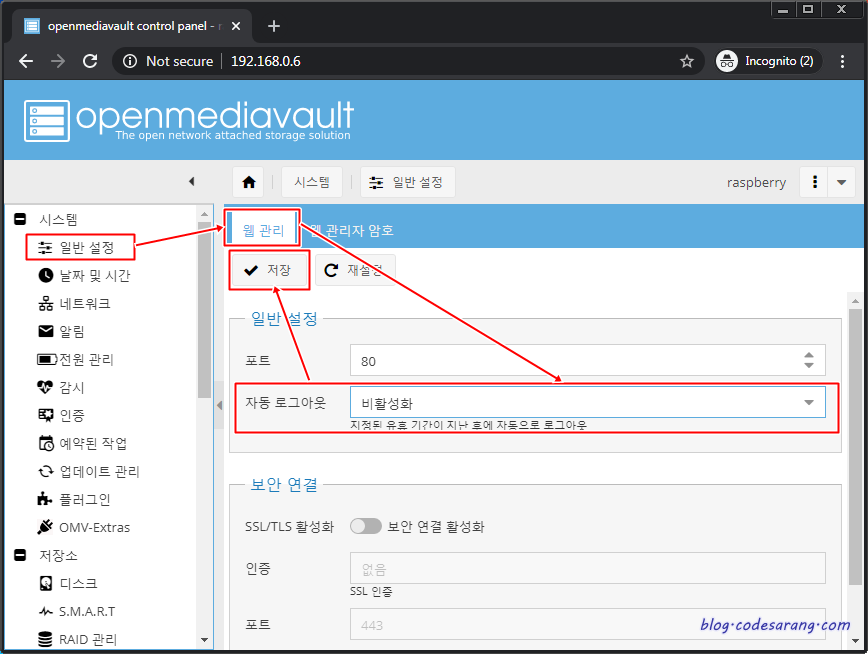Close the openmediavault browser tab
The height and width of the screenshot is (654, 868).
(236, 26)
